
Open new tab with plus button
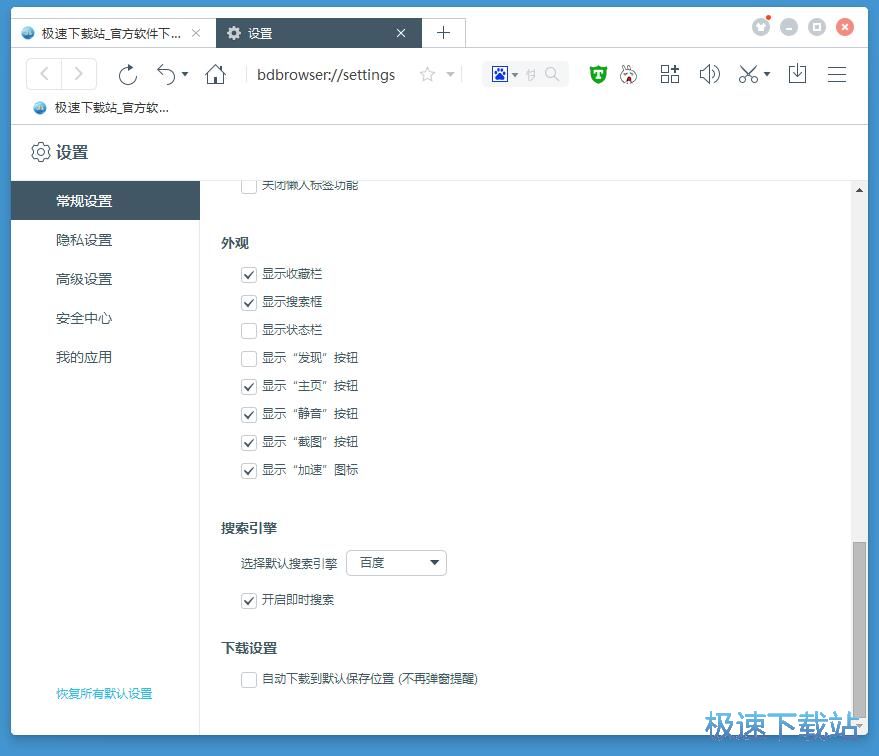tap(443, 33)
